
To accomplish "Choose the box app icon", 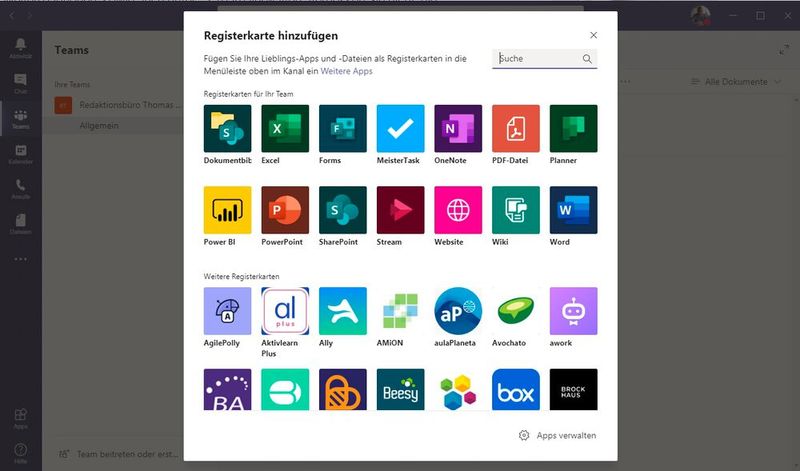I will pyautogui.click(x=515, y=389).
